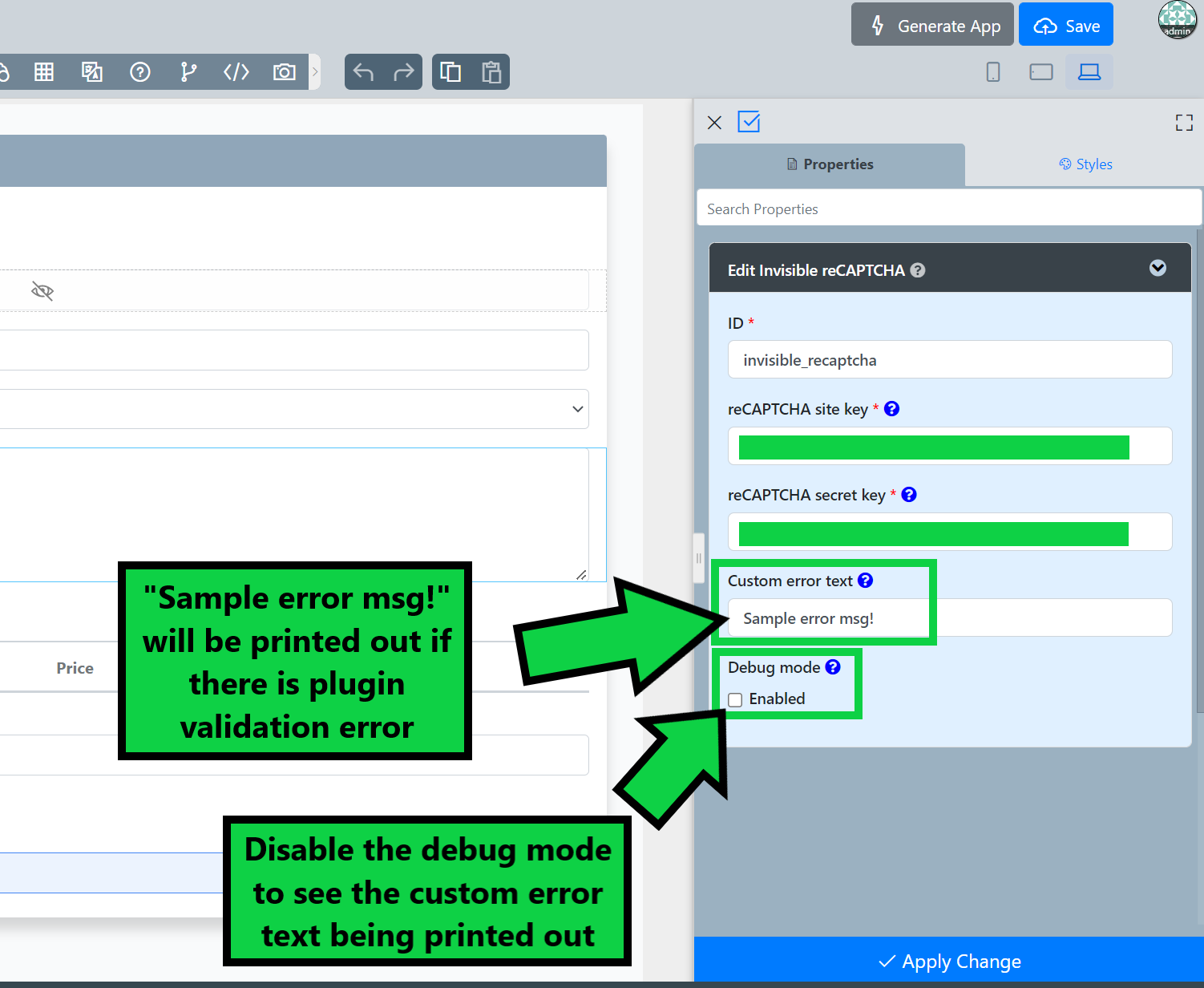Show help for Debug mode

[x=833, y=667]
